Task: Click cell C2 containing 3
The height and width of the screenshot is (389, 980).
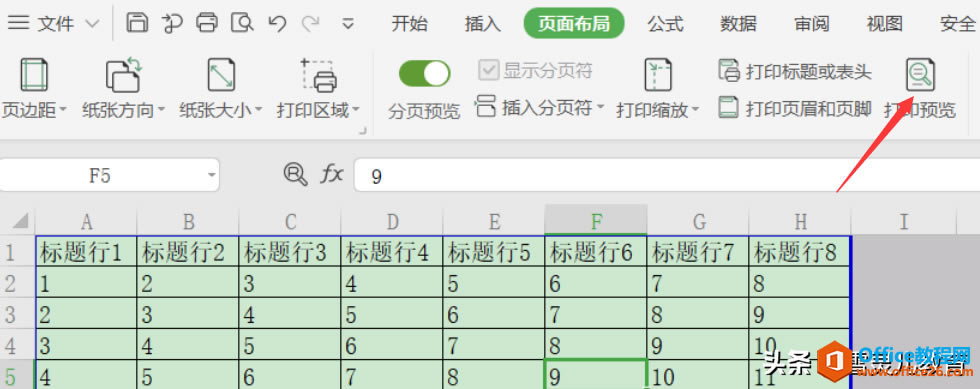Action: click(290, 283)
